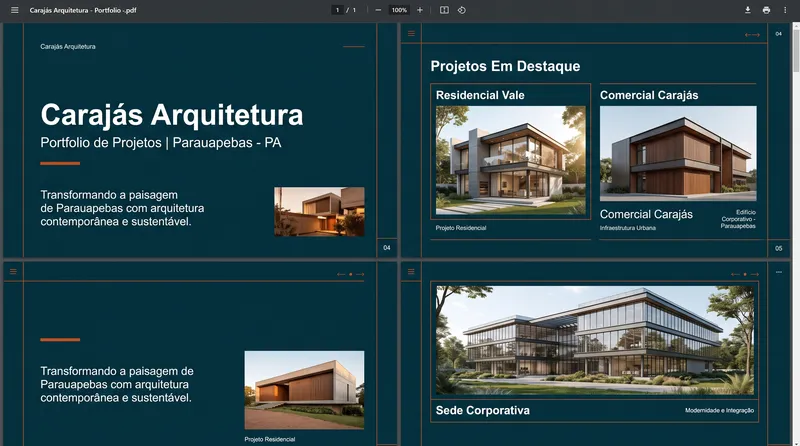800x446 pixels.
Task: Click navigation arrows on bottom-left slide
Action: [x=351, y=275]
